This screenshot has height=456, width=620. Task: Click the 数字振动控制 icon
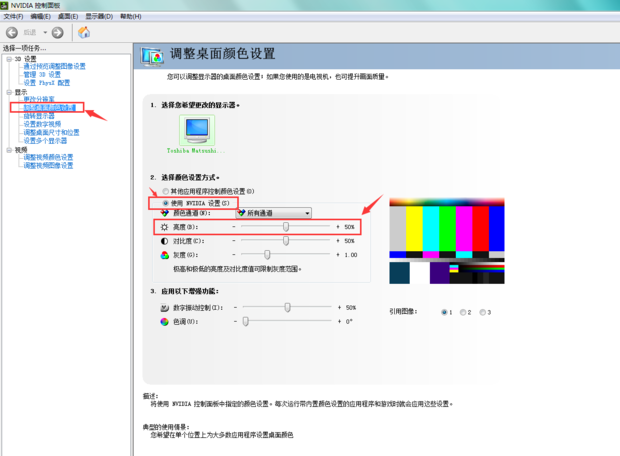point(164,307)
